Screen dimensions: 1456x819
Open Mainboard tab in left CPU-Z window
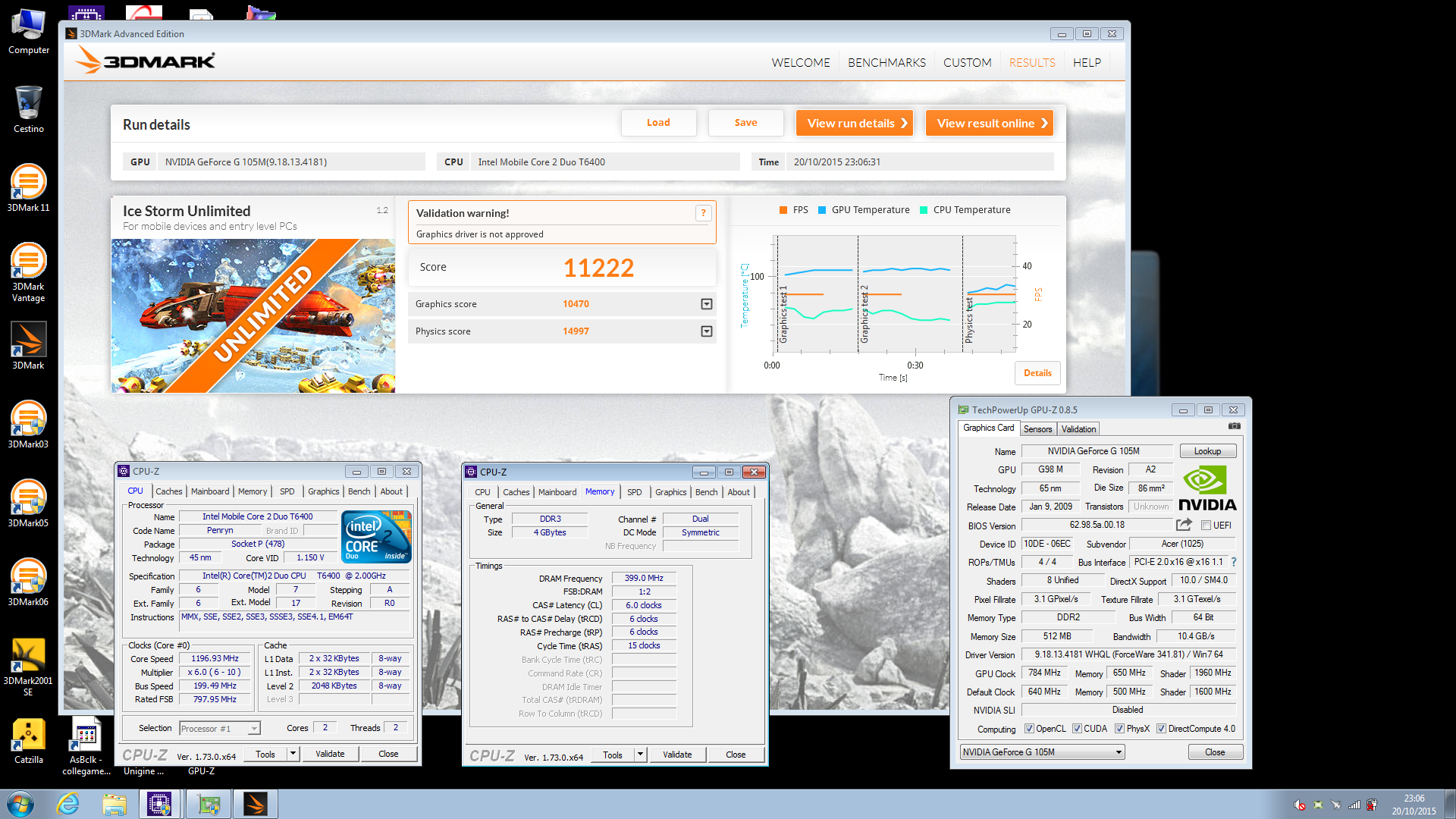click(x=210, y=491)
